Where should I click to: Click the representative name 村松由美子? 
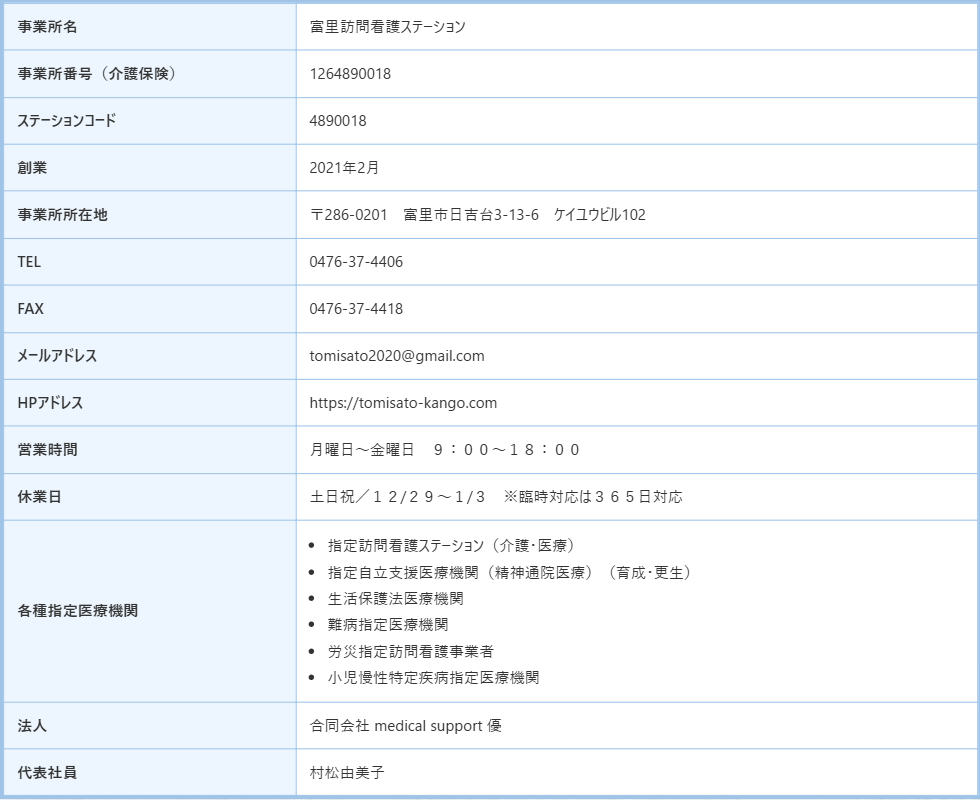[x=347, y=773]
